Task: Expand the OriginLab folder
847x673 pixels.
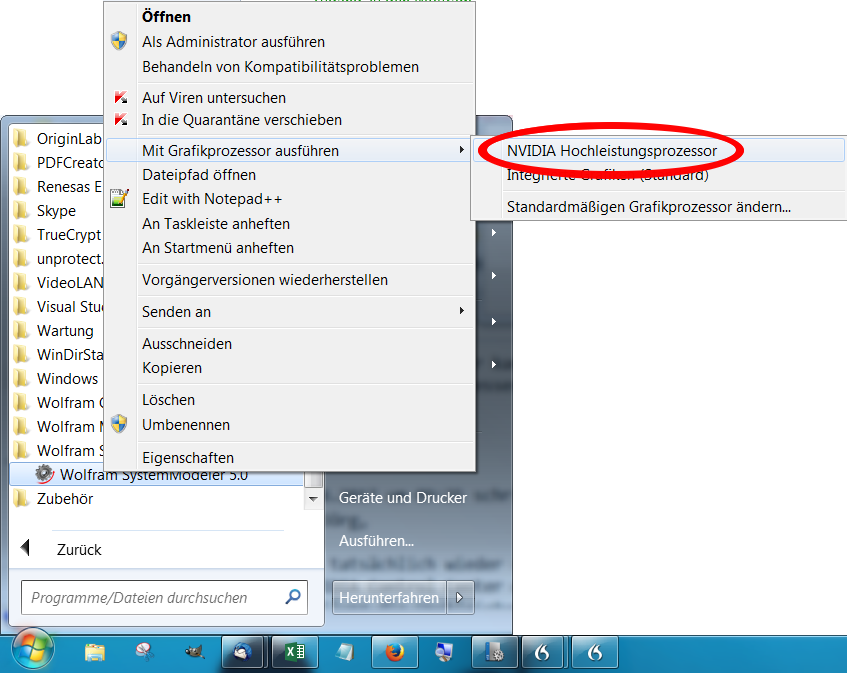Action: coord(57,138)
